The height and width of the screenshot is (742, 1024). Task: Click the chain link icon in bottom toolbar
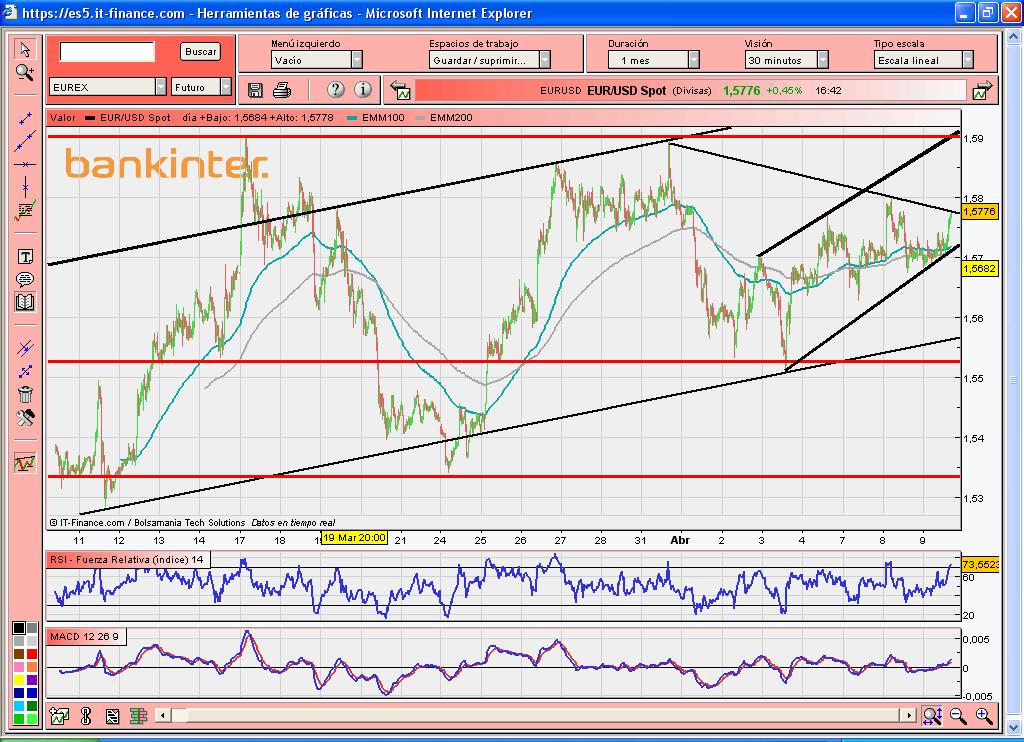click(x=86, y=717)
